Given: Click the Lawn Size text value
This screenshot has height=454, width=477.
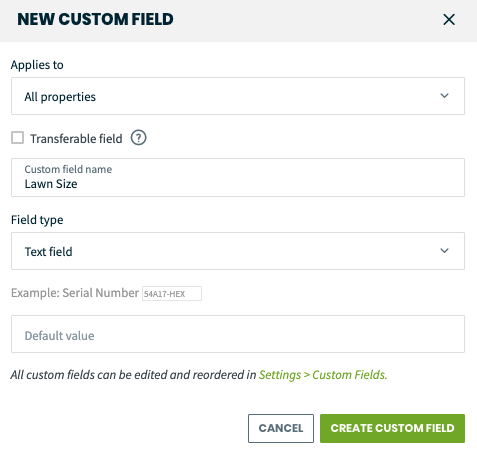Looking at the screenshot, I should pos(51,184).
